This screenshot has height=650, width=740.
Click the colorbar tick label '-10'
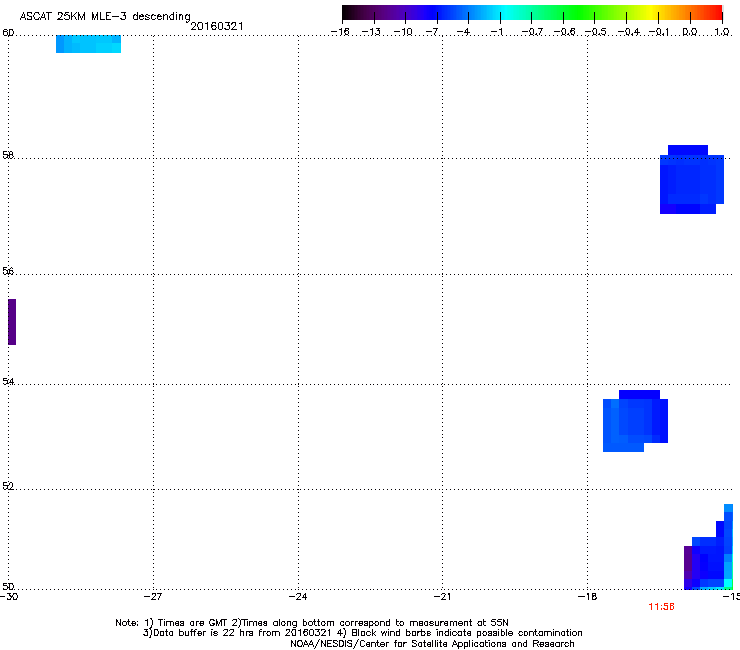point(403,32)
